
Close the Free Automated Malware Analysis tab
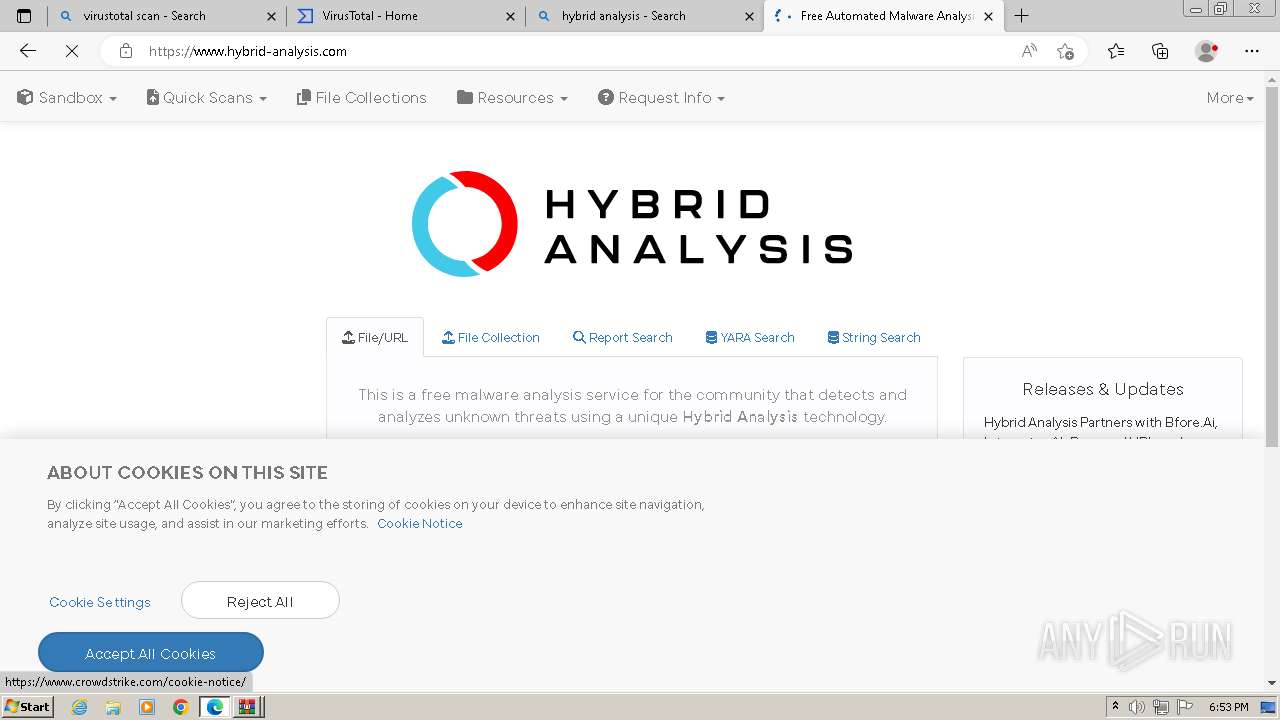[x=988, y=16]
